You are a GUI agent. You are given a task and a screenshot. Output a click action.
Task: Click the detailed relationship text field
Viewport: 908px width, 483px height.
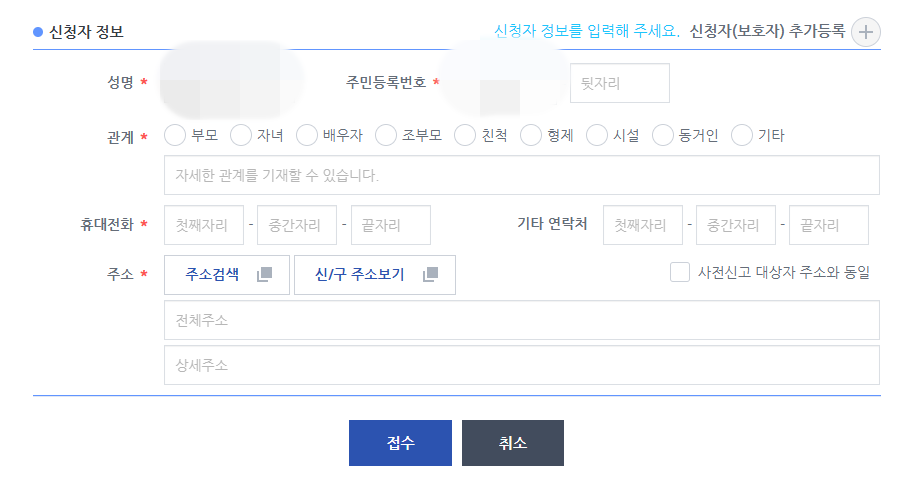coord(522,175)
